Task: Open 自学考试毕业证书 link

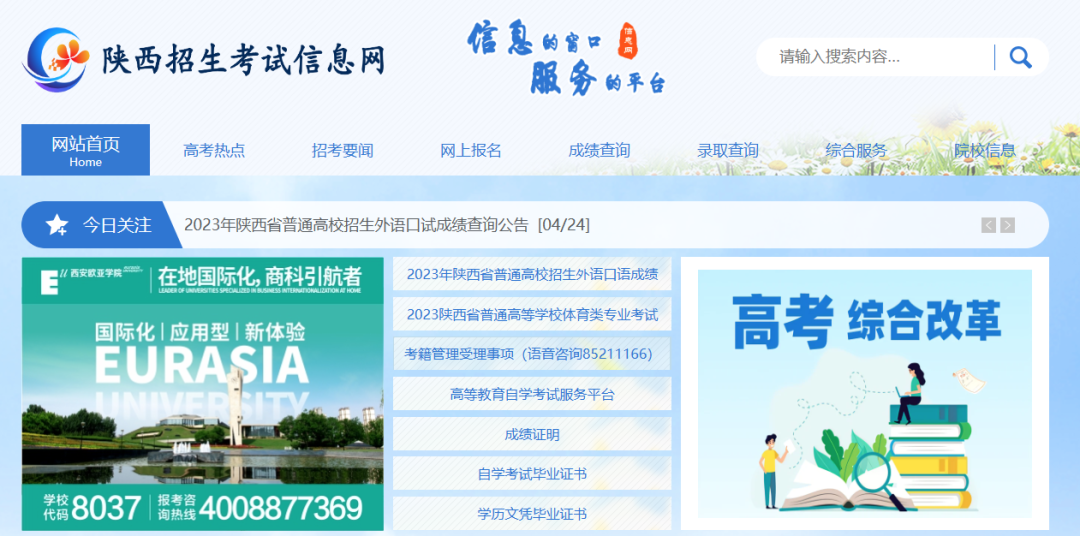Action: click(x=532, y=474)
